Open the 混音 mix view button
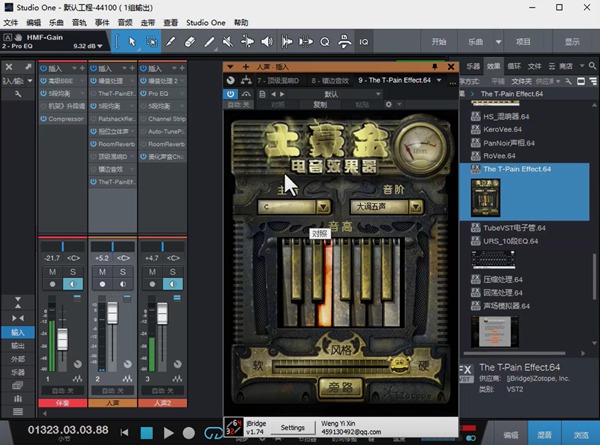Viewport: 600px width, 445px height. point(544,434)
